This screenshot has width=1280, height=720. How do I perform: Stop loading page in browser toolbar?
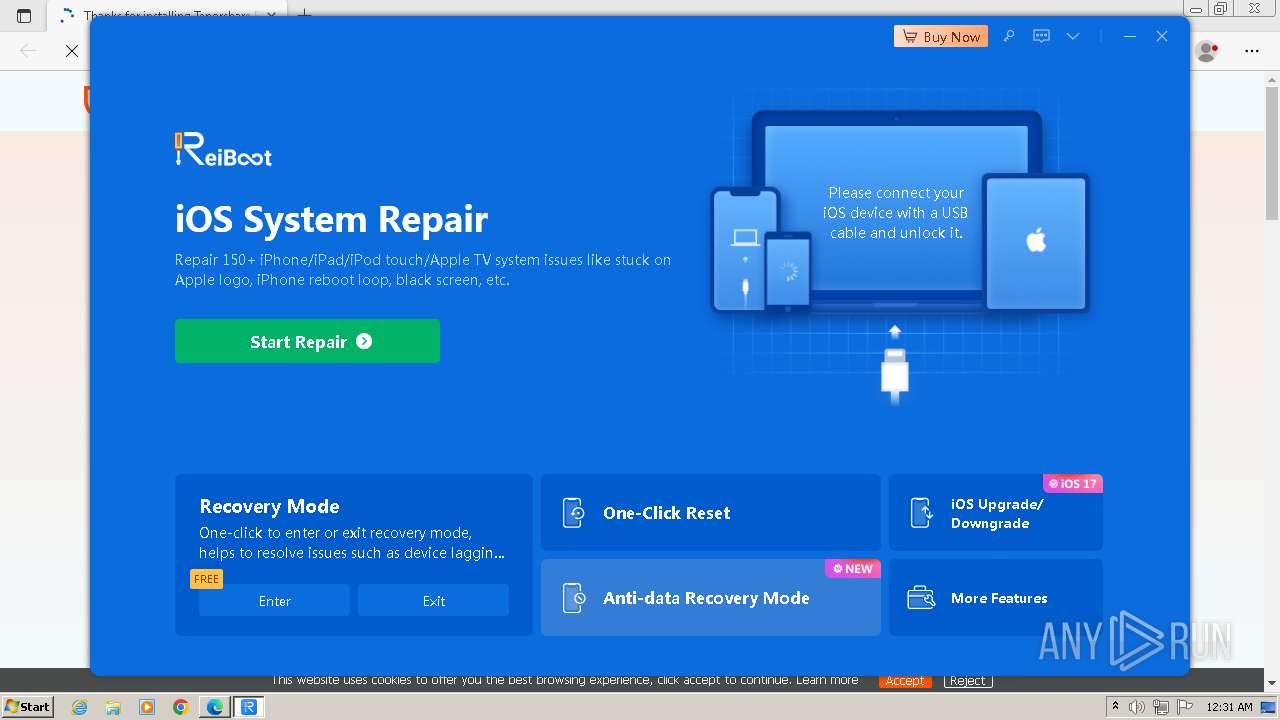72,50
